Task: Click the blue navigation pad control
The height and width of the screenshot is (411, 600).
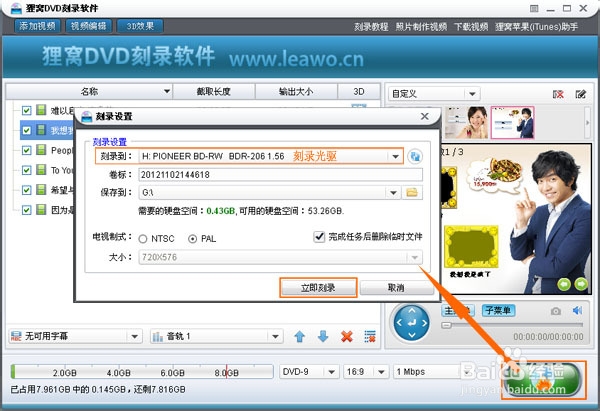Action: click(412, 323)
